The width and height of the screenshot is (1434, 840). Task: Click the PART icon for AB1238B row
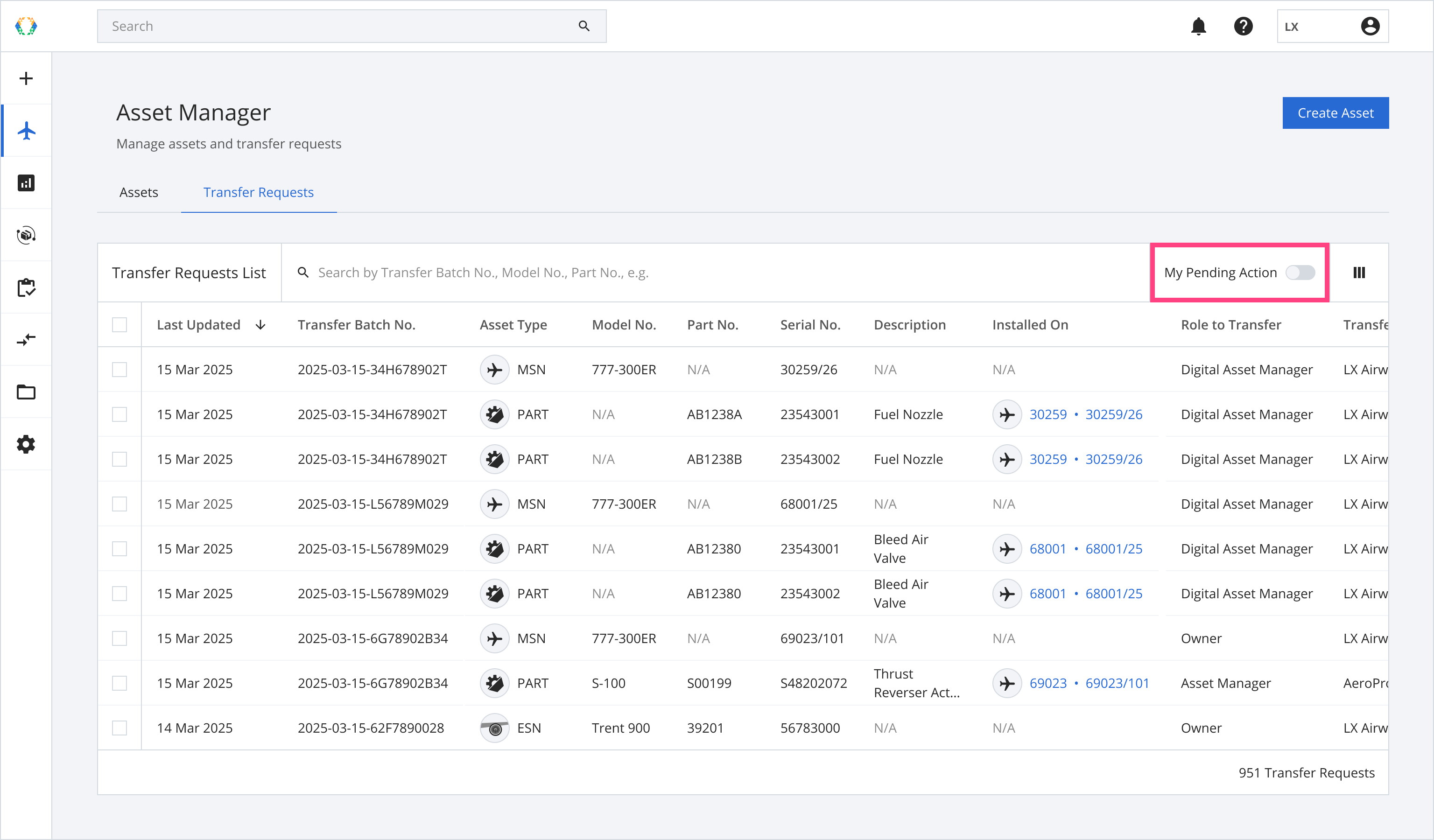click(x=494, y=459)
